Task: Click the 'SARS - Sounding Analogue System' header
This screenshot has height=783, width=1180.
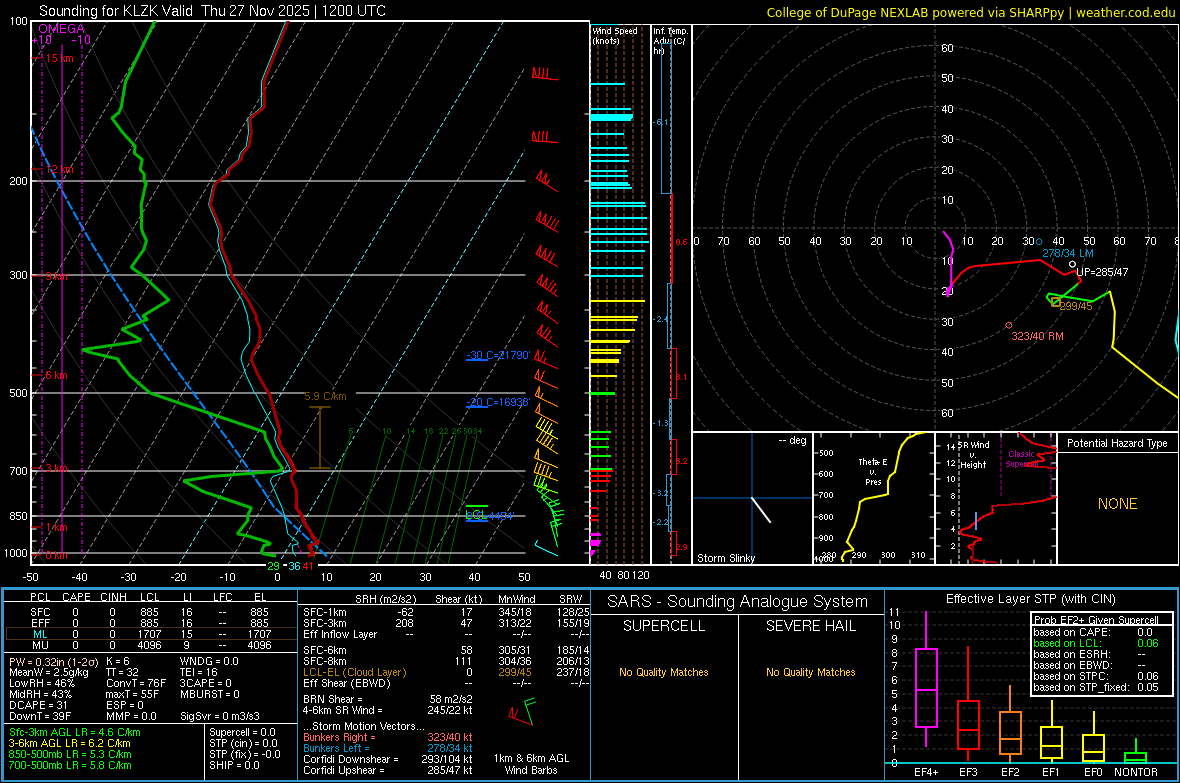Action: [737, 602]
